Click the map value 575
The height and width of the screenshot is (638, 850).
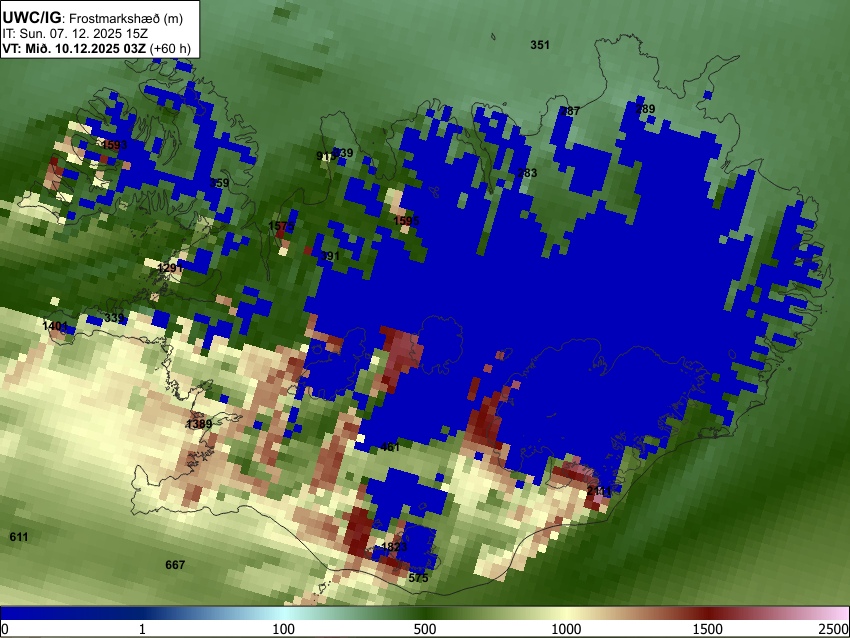[418, 578]
